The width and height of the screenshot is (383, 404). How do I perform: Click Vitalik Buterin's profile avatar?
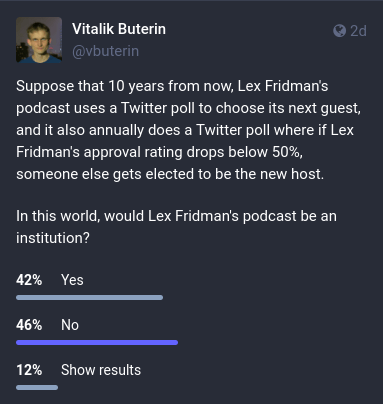coord(39,40)
